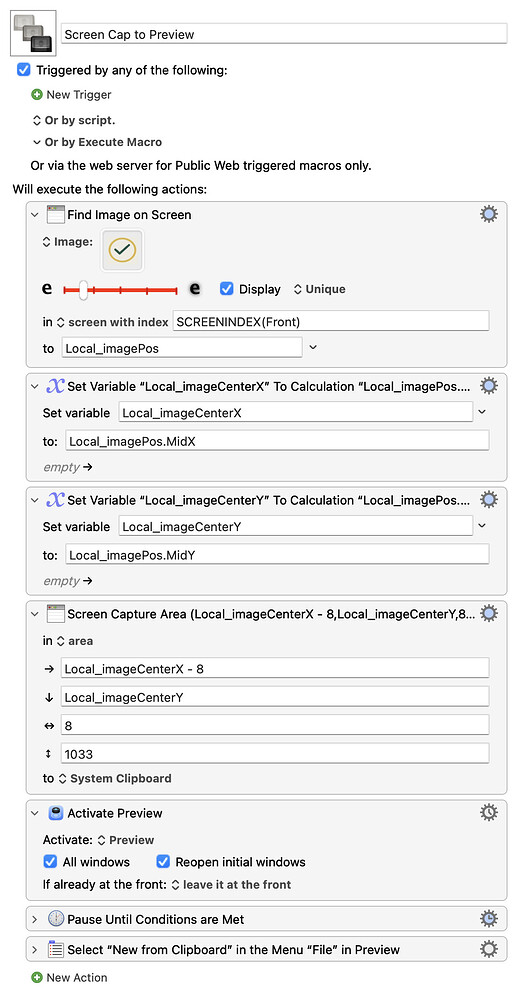Open gear menu for Set Variable Local_imageCenterY action

click(x=488, y=500)
